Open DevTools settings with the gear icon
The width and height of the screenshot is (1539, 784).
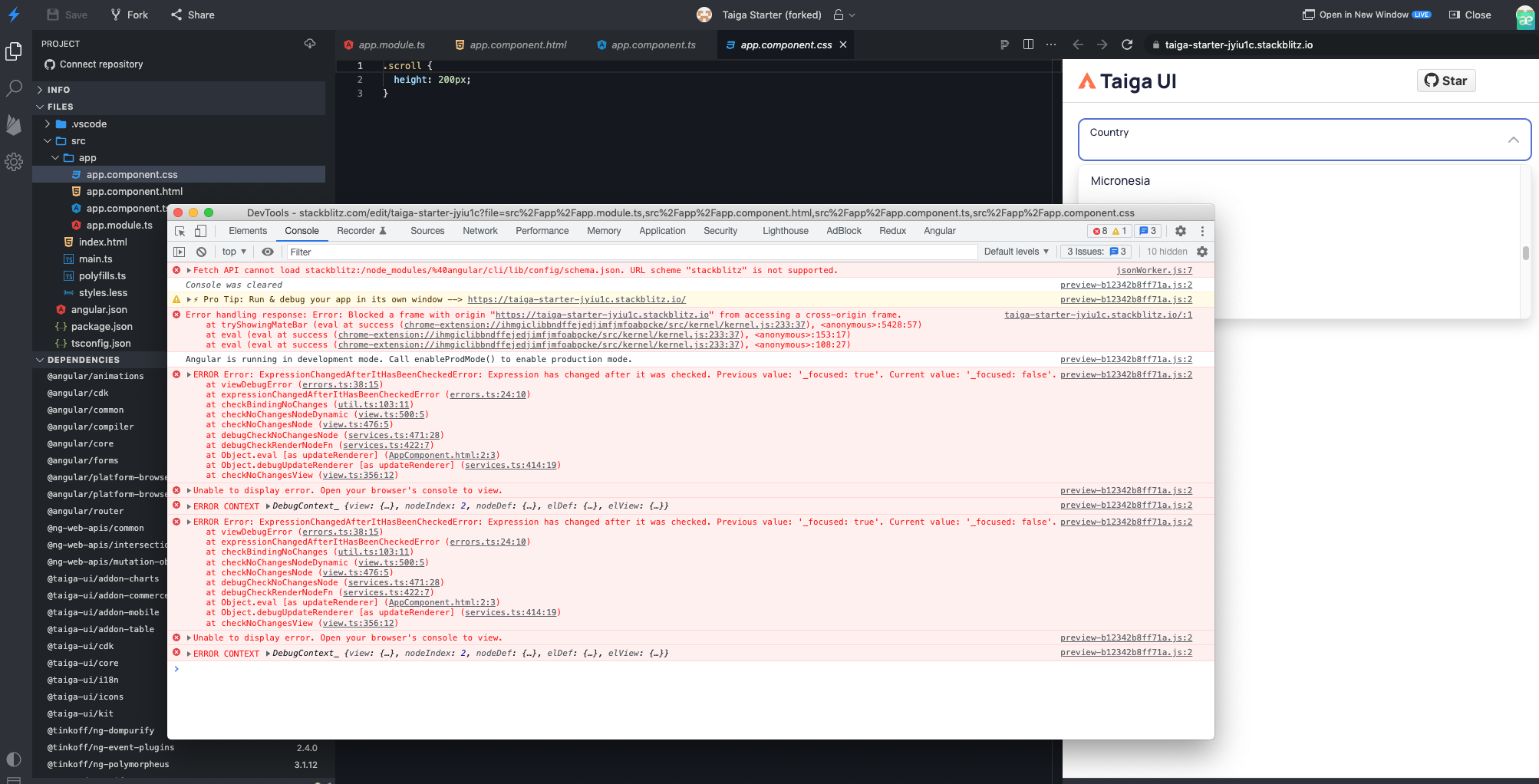1181,231
